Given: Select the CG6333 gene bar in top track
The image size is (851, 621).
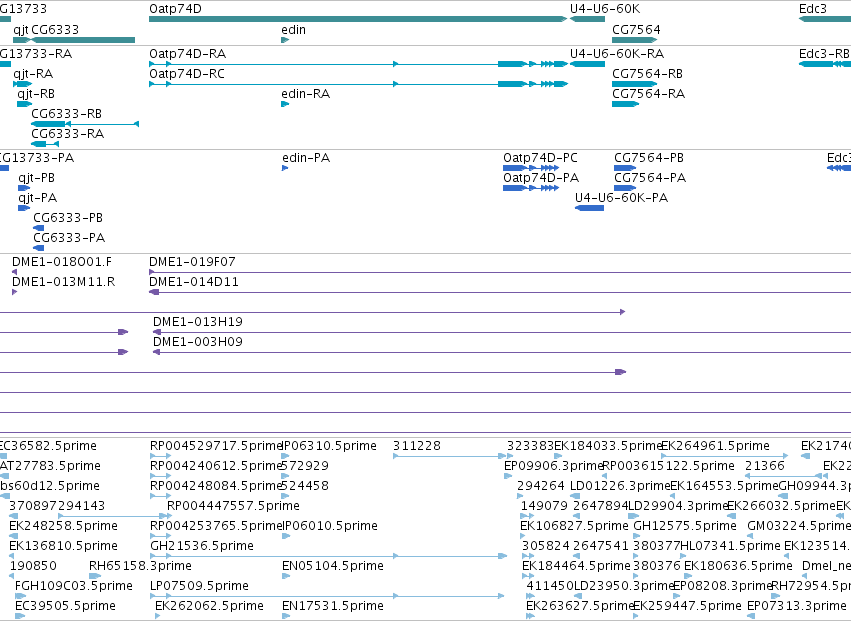Looking at the screenshot, I should pyautogui.click(x=83, y=40).
